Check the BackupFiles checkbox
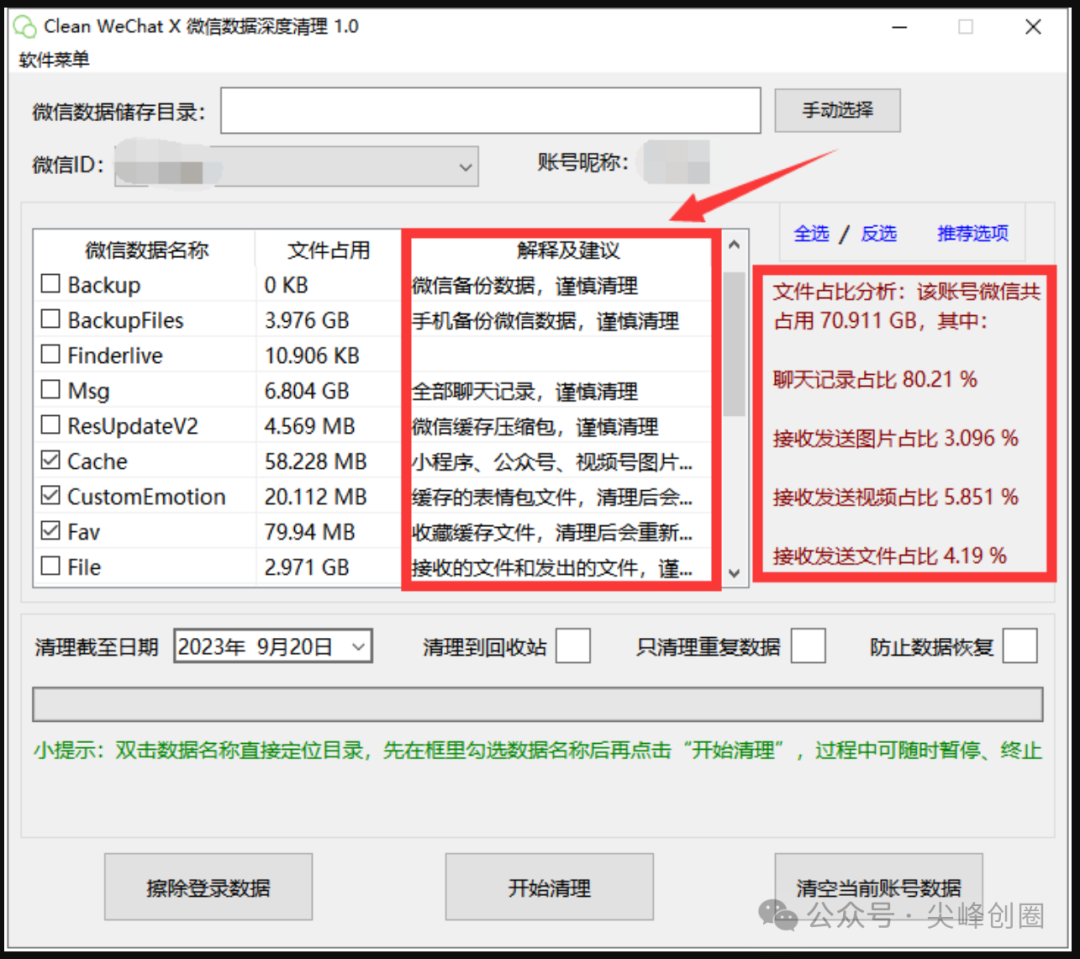The width and height of the screenshot is (1080, 959). tap(50, 319)
